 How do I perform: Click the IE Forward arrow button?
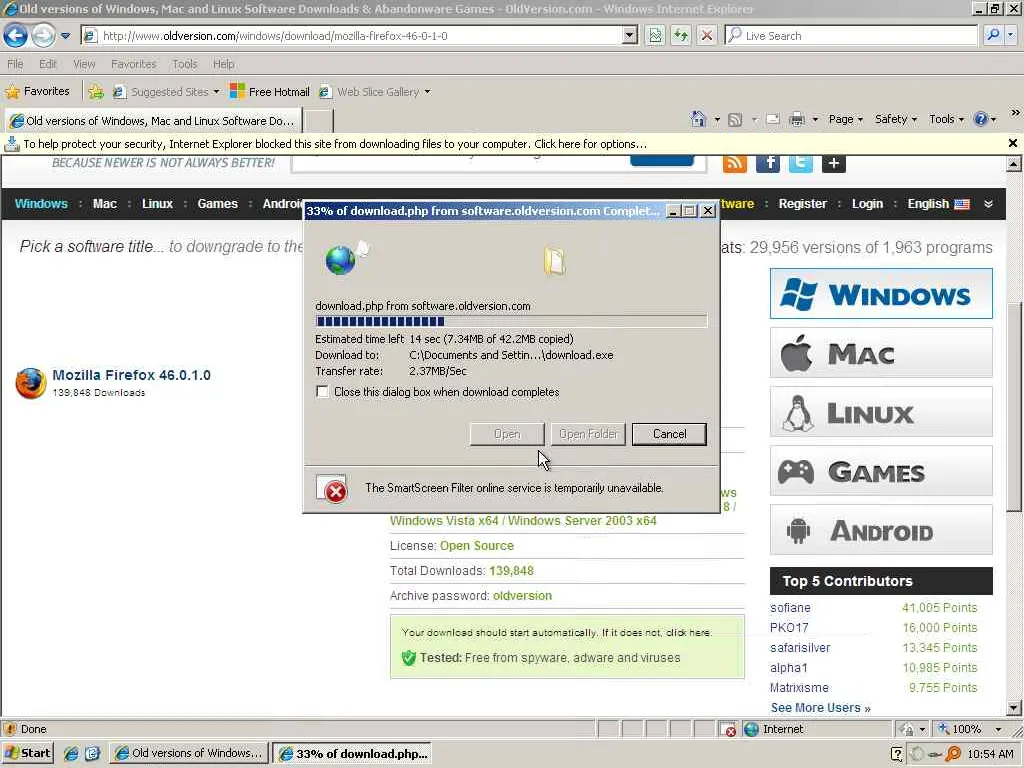point(43,35)
